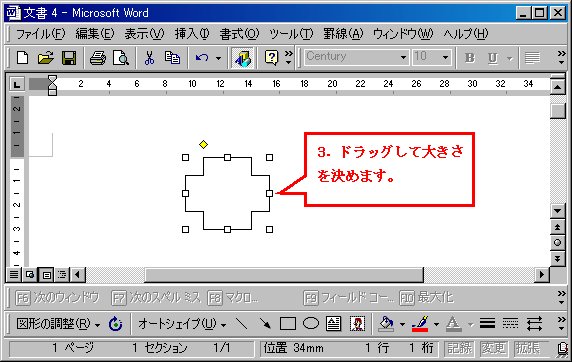Select the Rectangle drawing tool
This screenshot has width=572, height=362.
point(288,324)
